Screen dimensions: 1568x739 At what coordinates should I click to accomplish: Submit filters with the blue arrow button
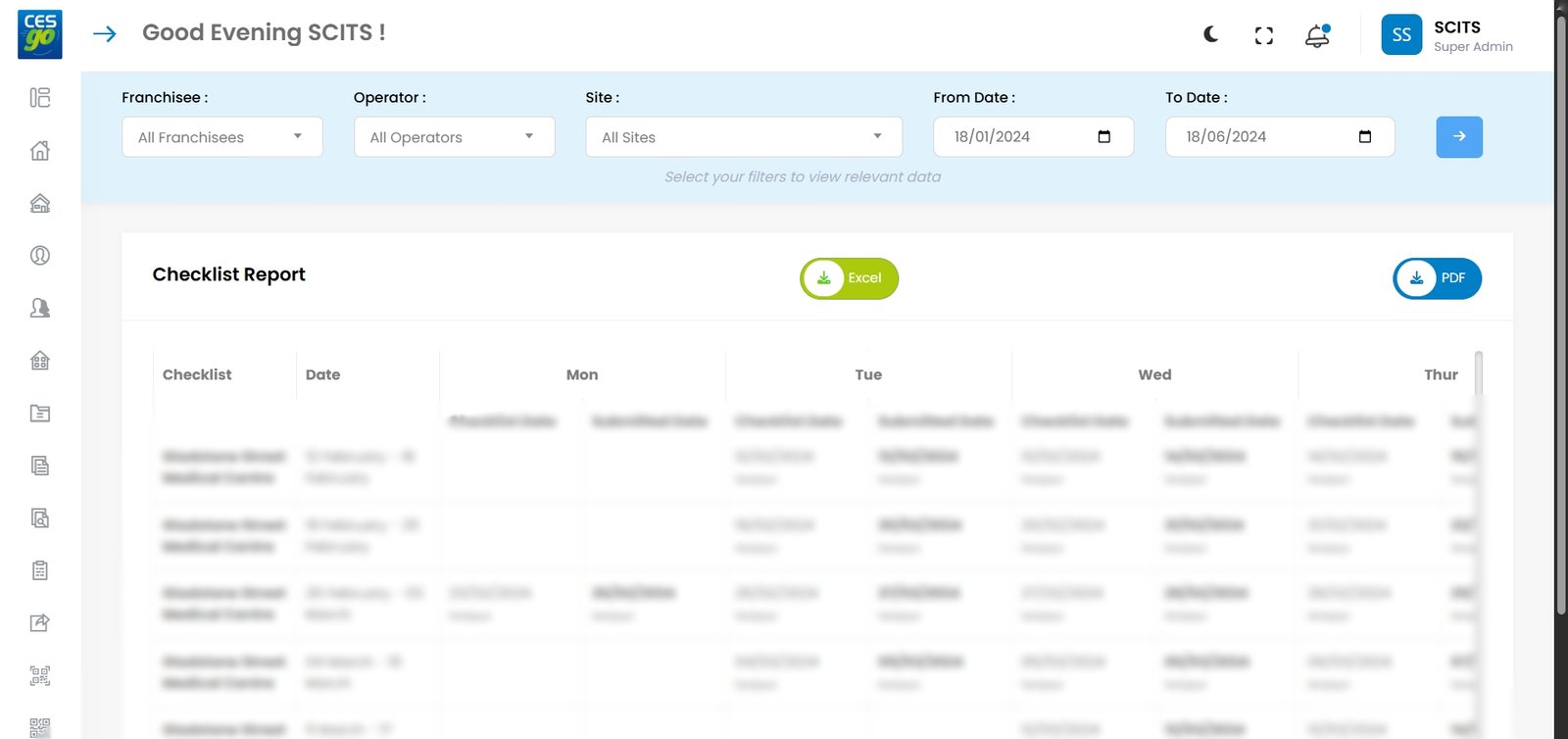(1458, 137)
